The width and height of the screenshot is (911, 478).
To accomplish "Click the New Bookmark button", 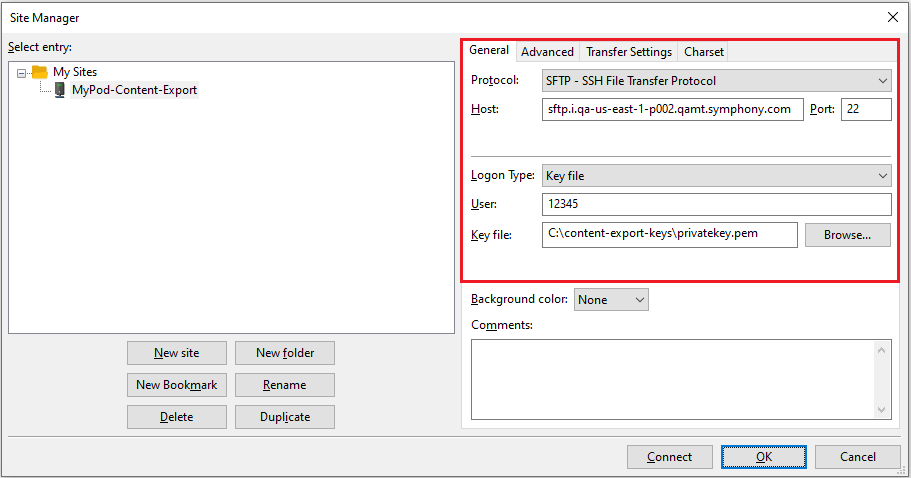I will click(177, 385).
